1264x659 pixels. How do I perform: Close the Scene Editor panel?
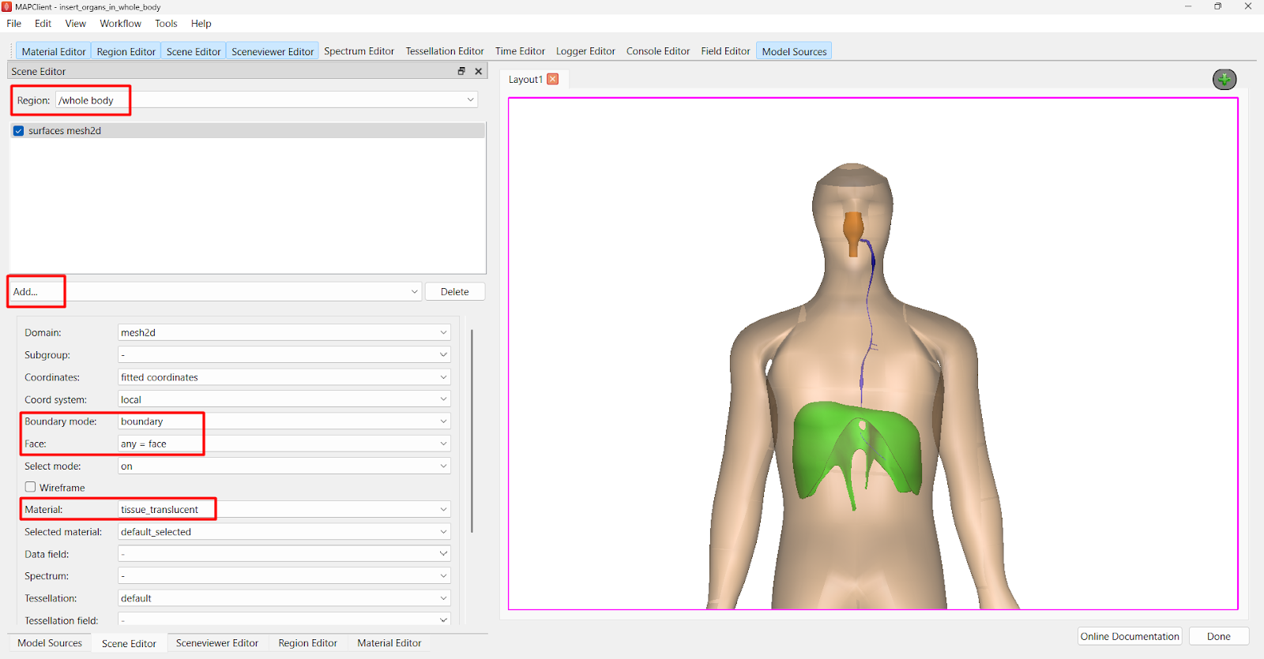tap(478, 71)
